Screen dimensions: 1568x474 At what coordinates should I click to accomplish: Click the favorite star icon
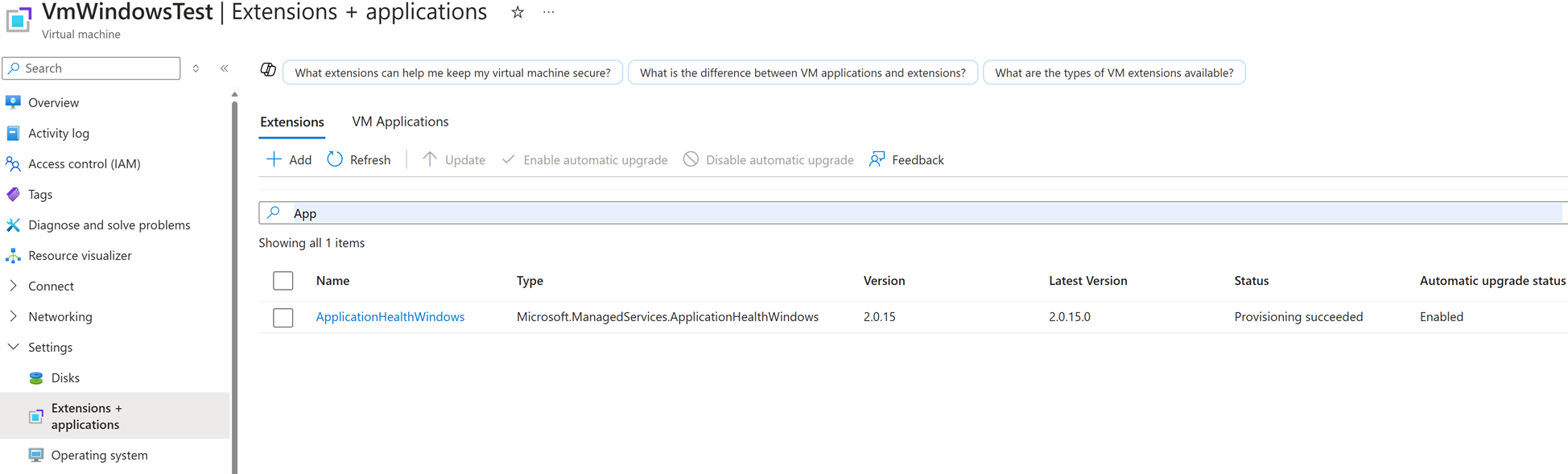pos(518,13)
